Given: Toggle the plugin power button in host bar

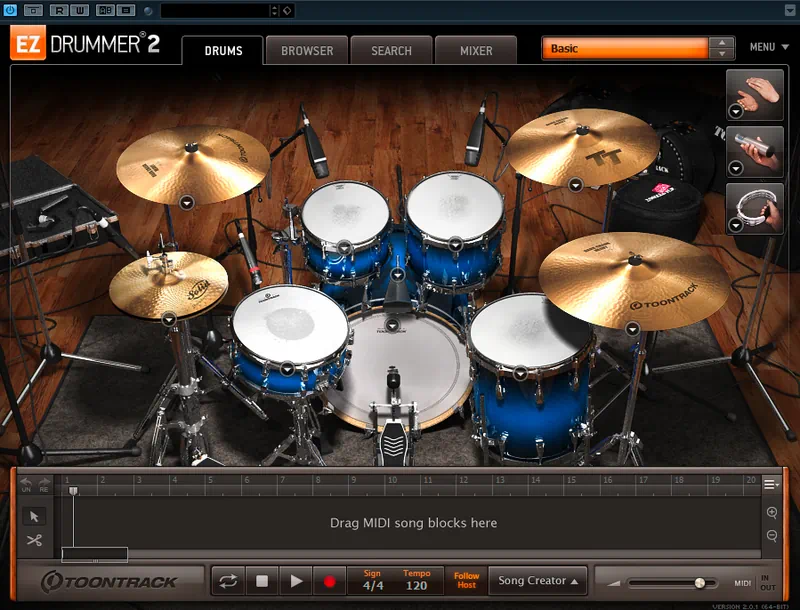Looking at the screenshot, I should [10, 10].
